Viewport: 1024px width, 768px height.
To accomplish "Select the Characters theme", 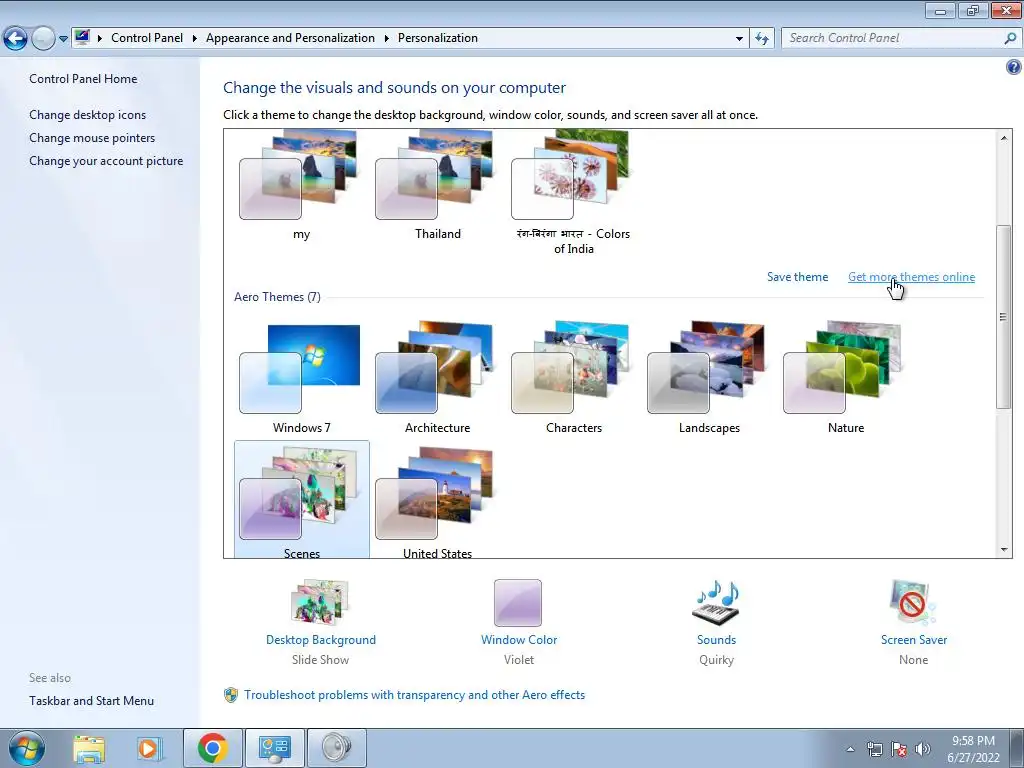I will point(573,377).
